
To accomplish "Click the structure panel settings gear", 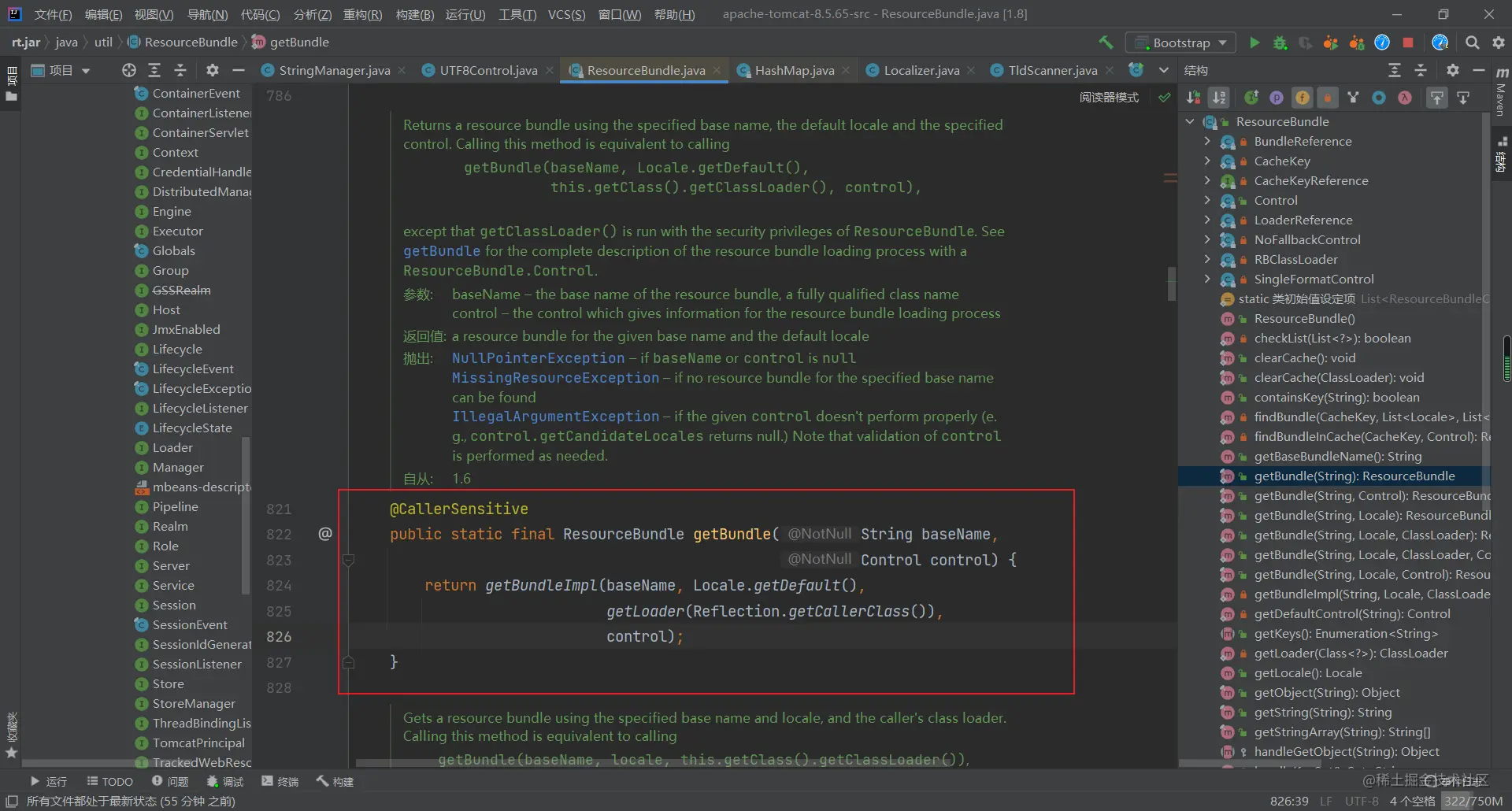I will click(1453, 70).
